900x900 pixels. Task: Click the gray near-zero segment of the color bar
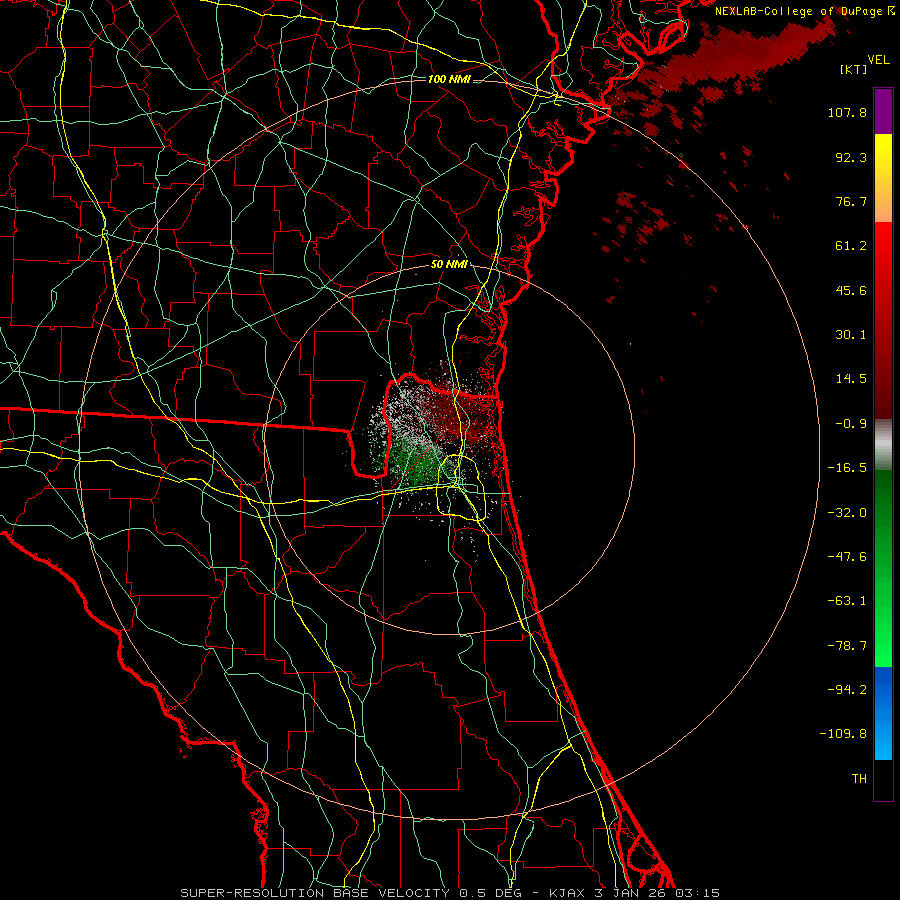883,445
